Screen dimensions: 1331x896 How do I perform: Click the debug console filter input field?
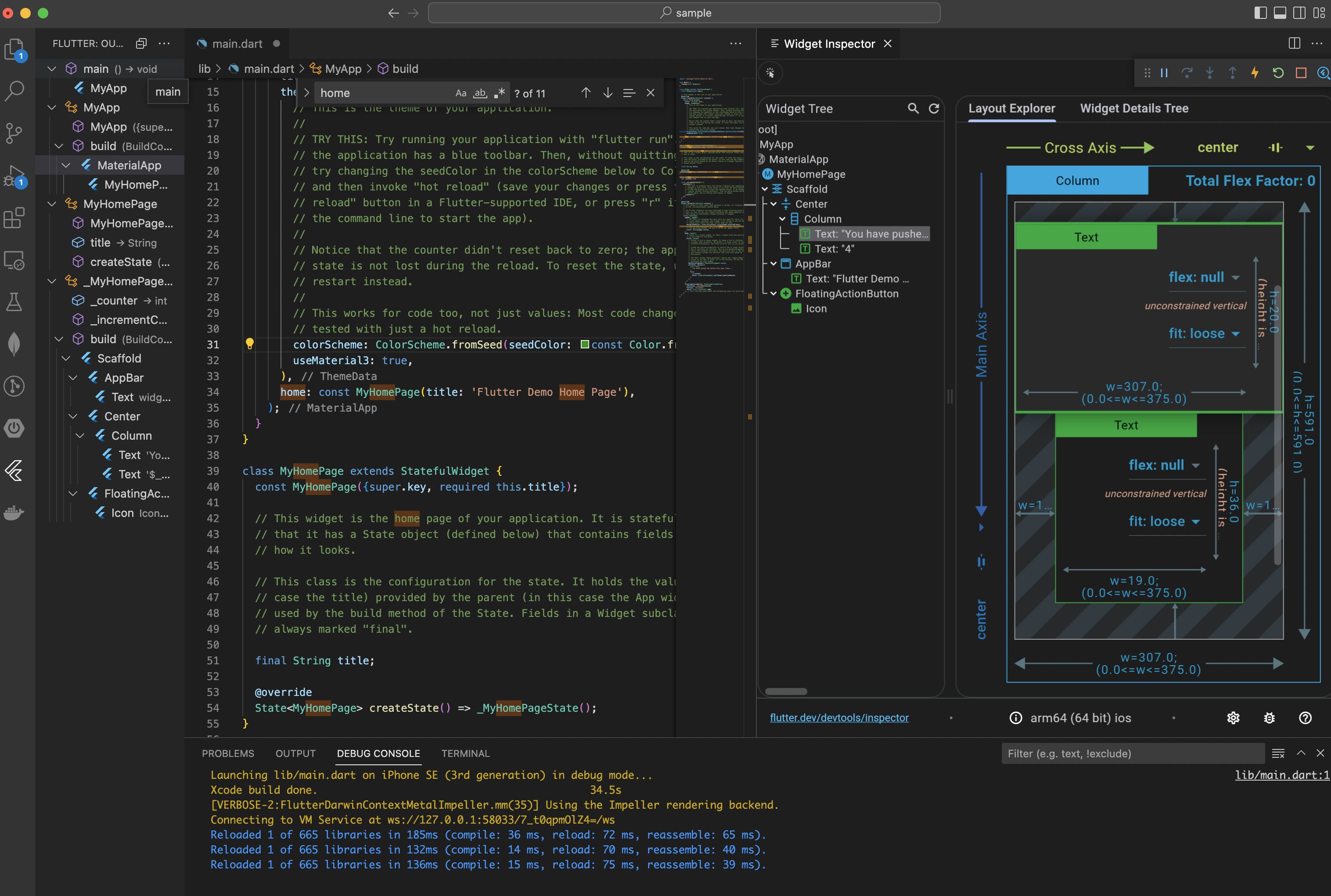pyautogui.click(x=1132, y=753)
